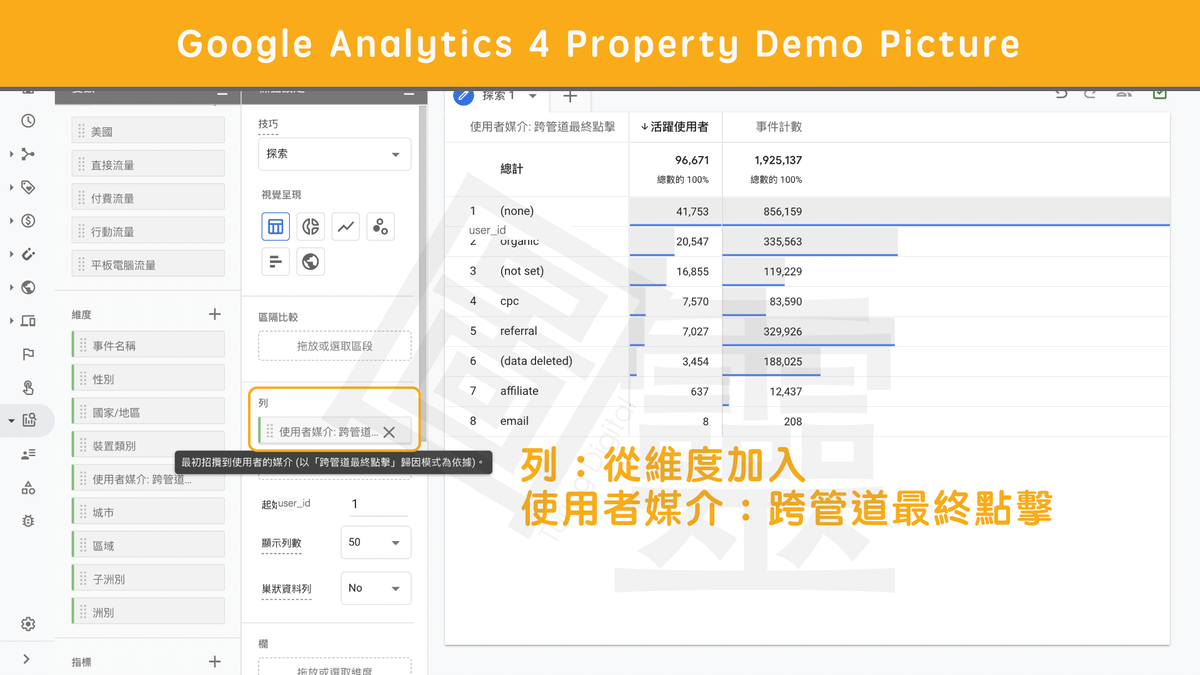Add a new dimension with plus icon
Viewport: 1200px width, 675px height.
pyautogui.click(x=214, y=314)
